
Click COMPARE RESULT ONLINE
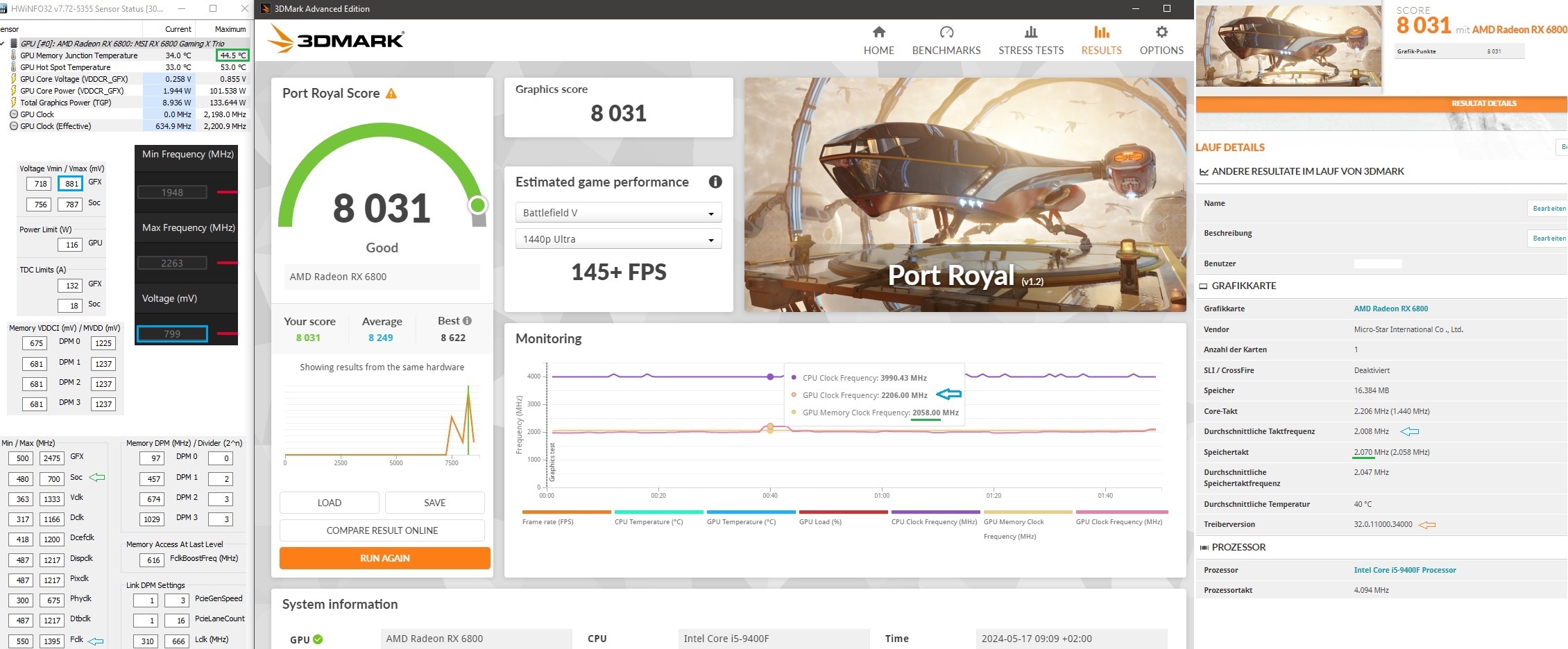[382, 530]
